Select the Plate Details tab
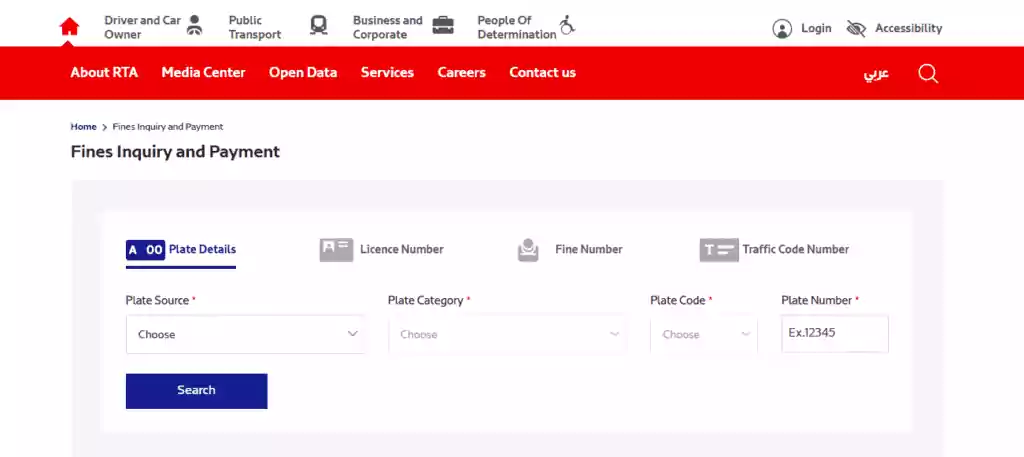The width and height of the screenshot is (1024, 457). [x=181, y=250]
